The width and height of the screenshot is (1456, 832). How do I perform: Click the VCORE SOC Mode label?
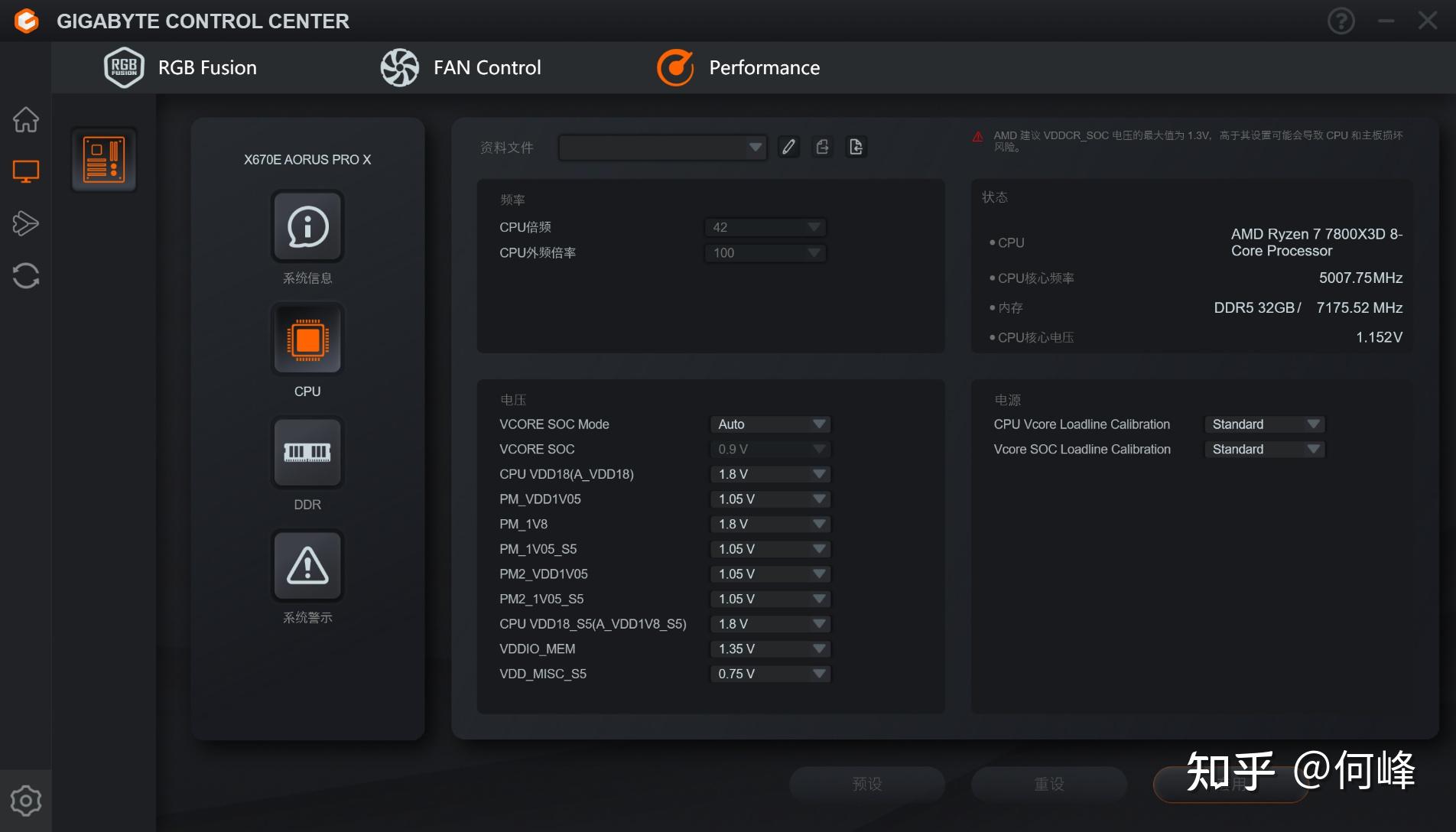[554, 424]
